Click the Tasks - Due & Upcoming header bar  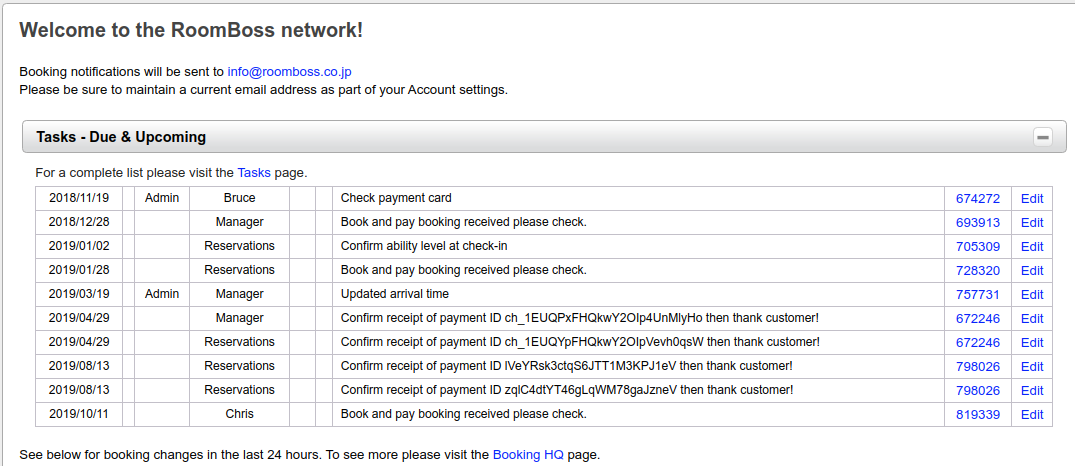click(544, 137)
